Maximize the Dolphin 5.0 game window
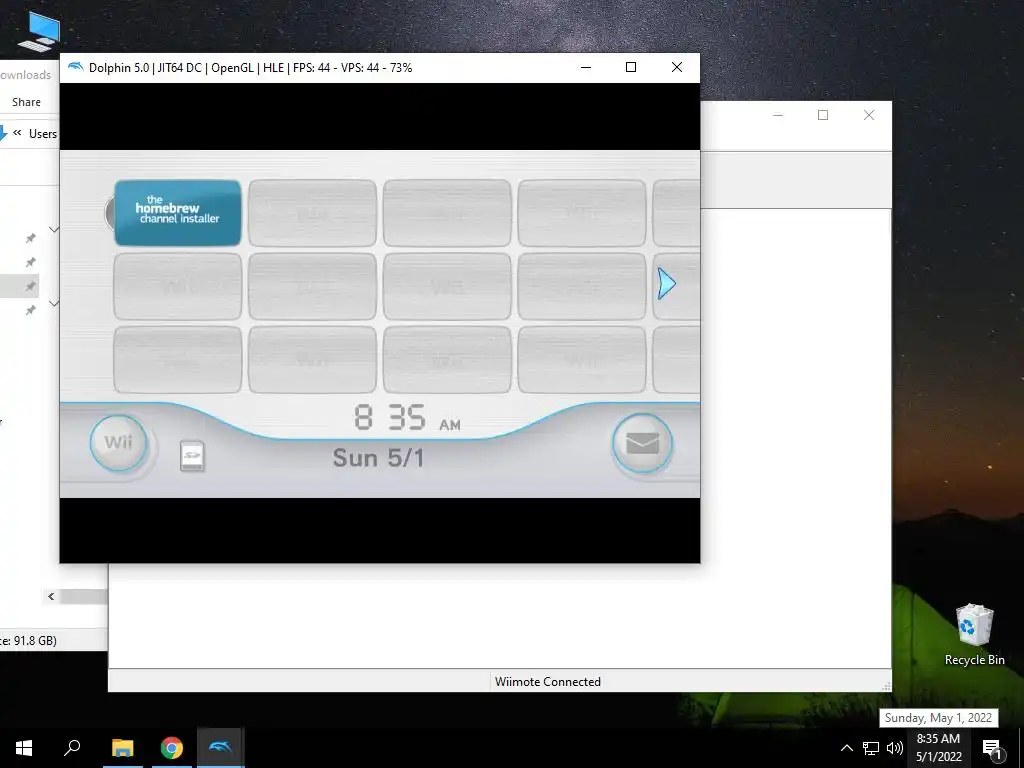Screen dimensions: 1024x768 point(631,67)
